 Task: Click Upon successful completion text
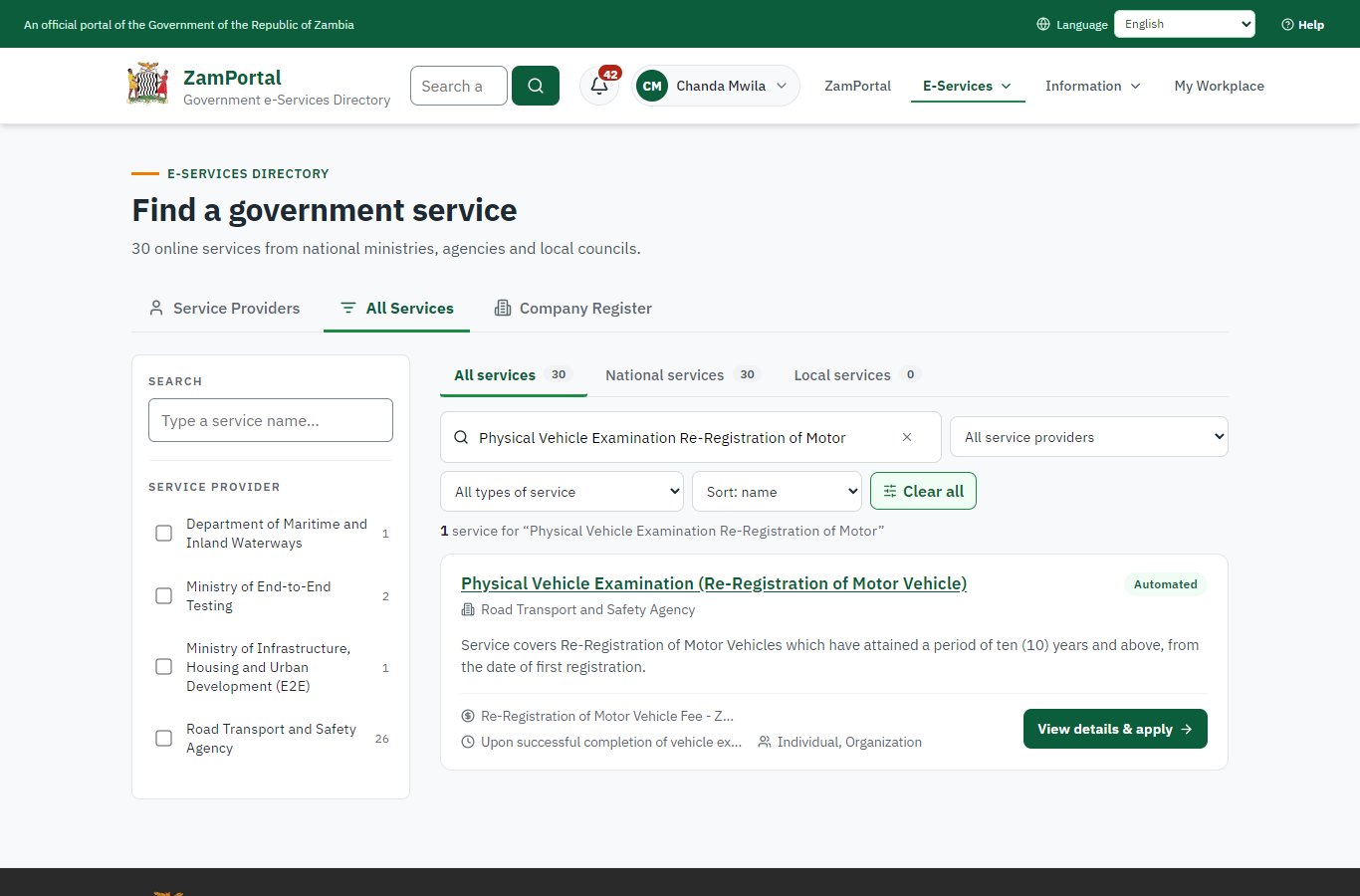point(611,742)
